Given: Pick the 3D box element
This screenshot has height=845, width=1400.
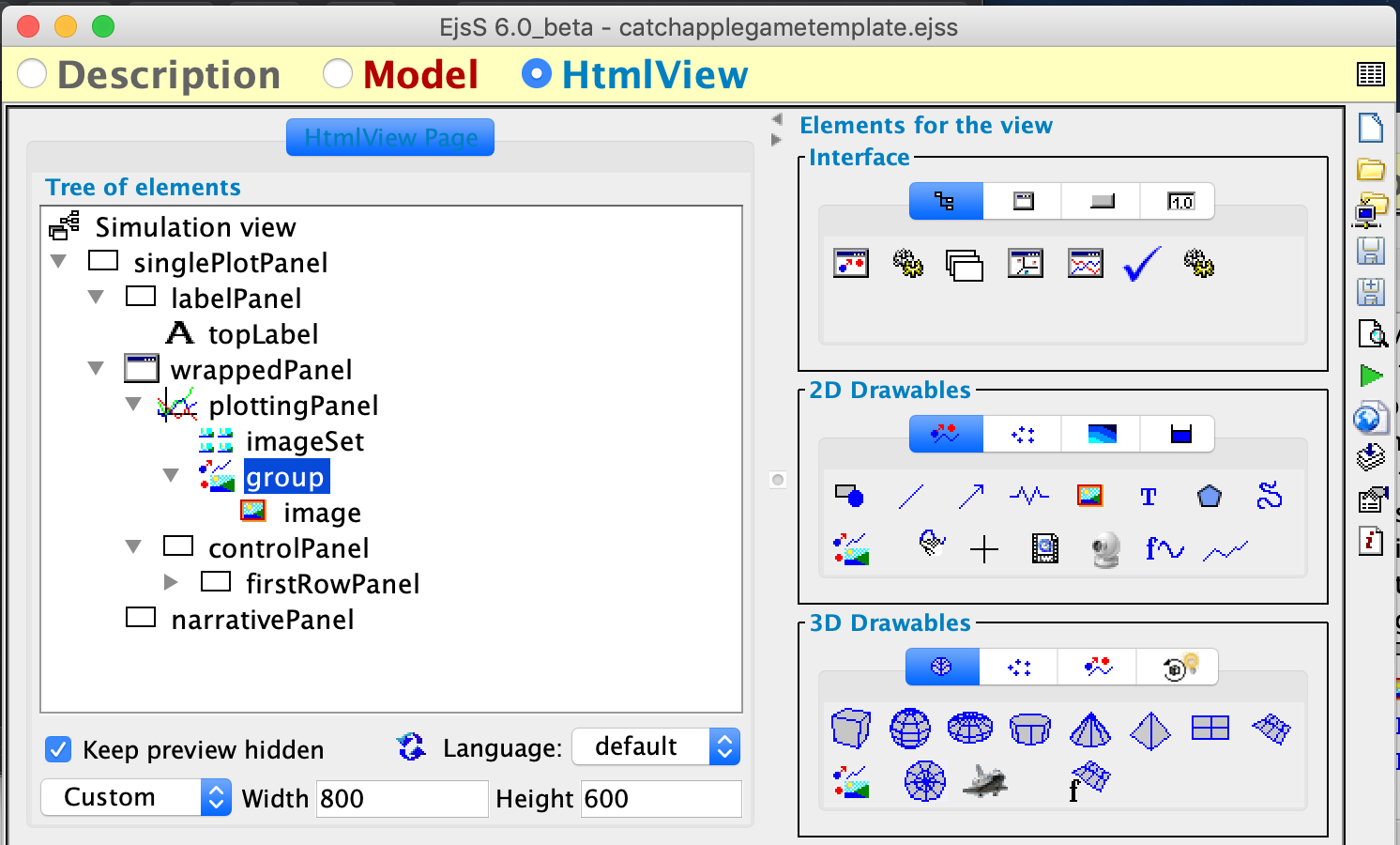Looking at the screenshot, I should 851,729.
